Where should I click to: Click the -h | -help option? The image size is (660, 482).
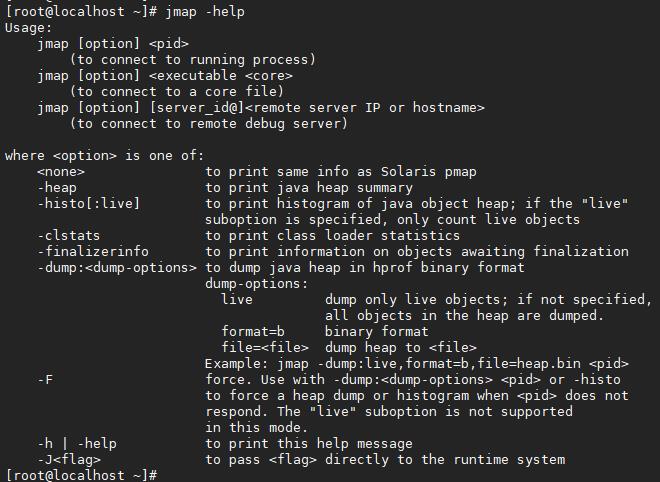(x=77, y=444)
